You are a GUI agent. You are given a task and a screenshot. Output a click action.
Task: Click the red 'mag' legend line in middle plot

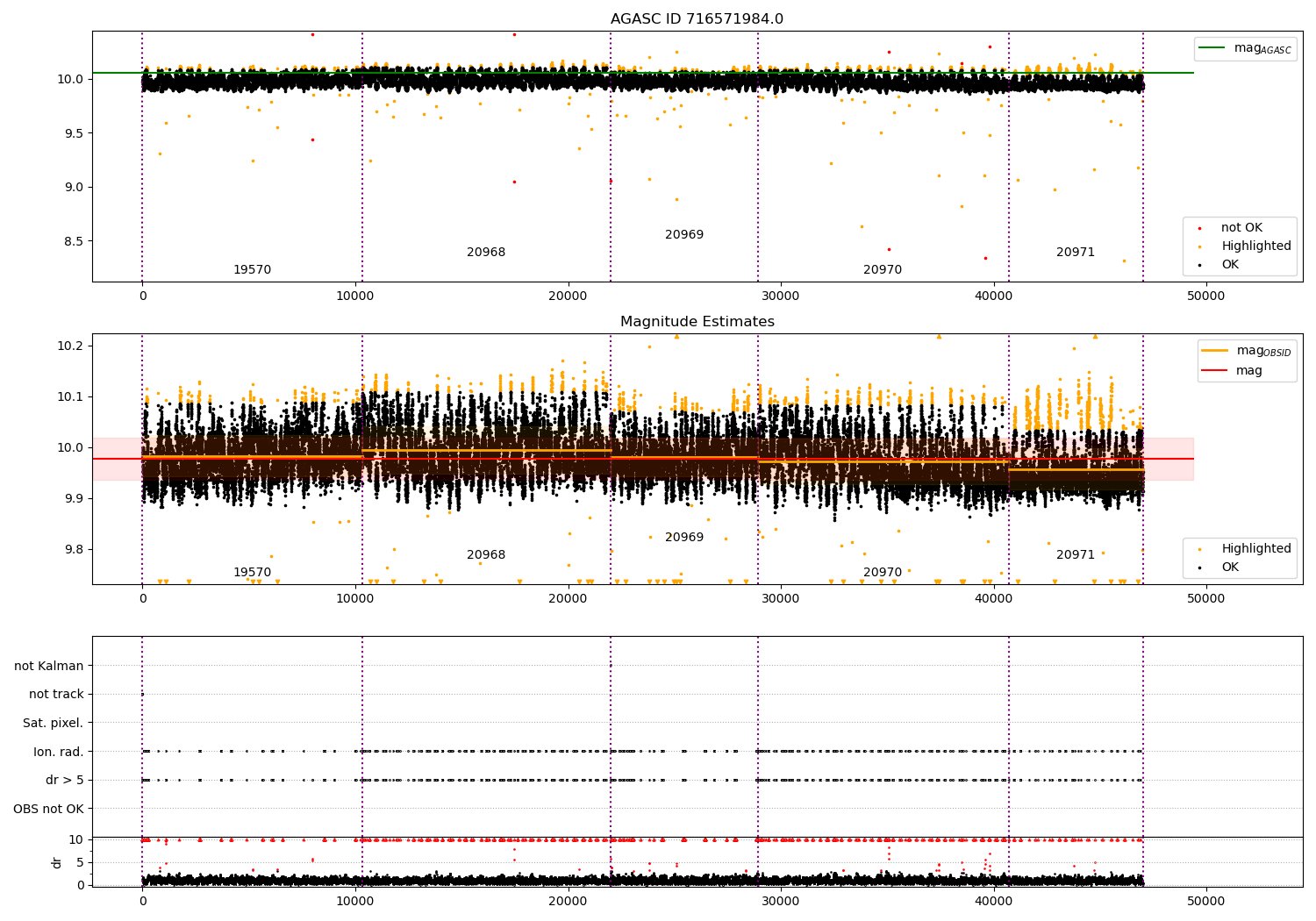[1215, 370]
